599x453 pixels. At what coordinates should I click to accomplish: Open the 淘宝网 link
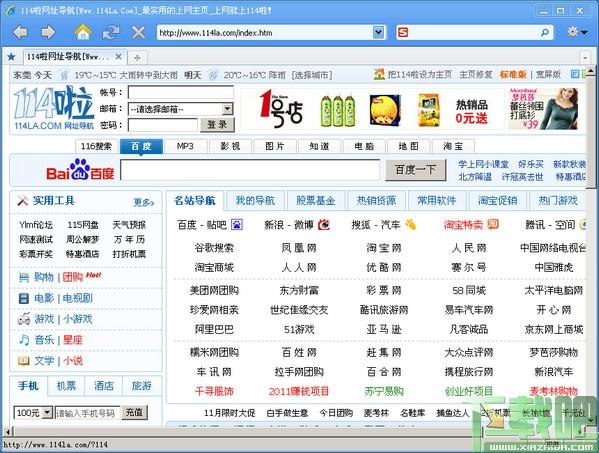pyautogui.click(x=384, y=248)
